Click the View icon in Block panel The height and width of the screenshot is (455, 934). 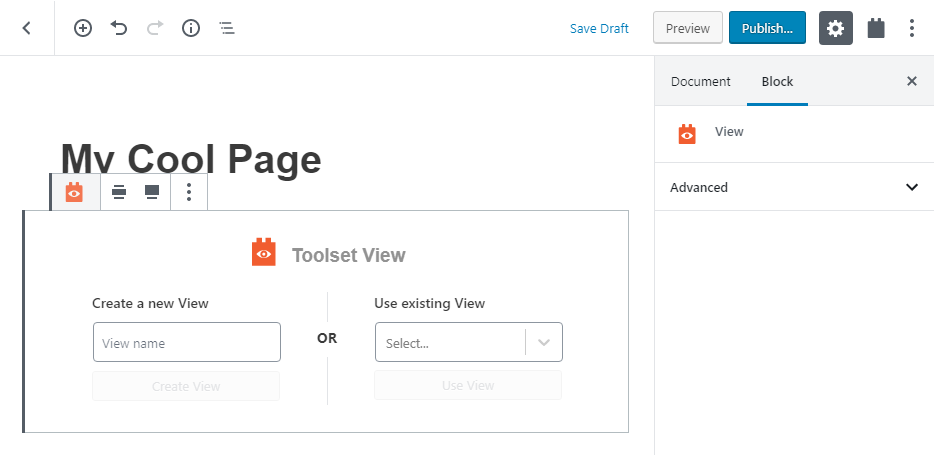687,134
